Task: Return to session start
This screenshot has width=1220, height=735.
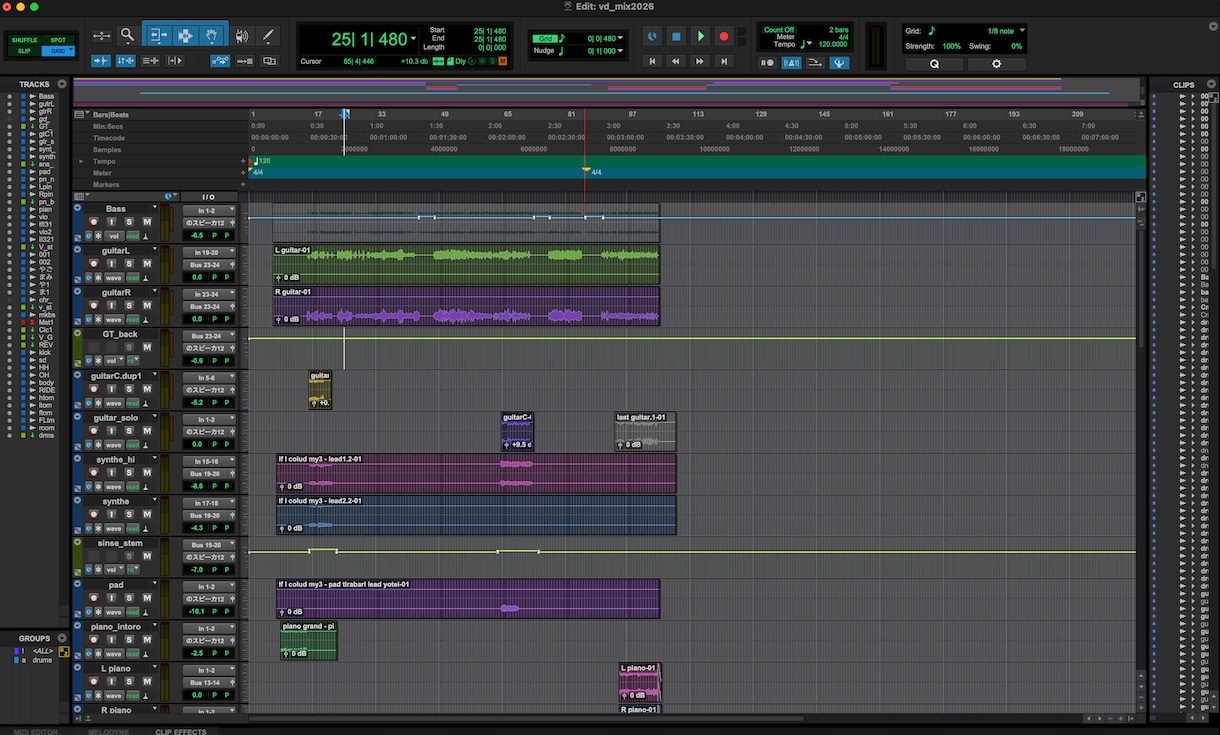Action: pos(652,61)
